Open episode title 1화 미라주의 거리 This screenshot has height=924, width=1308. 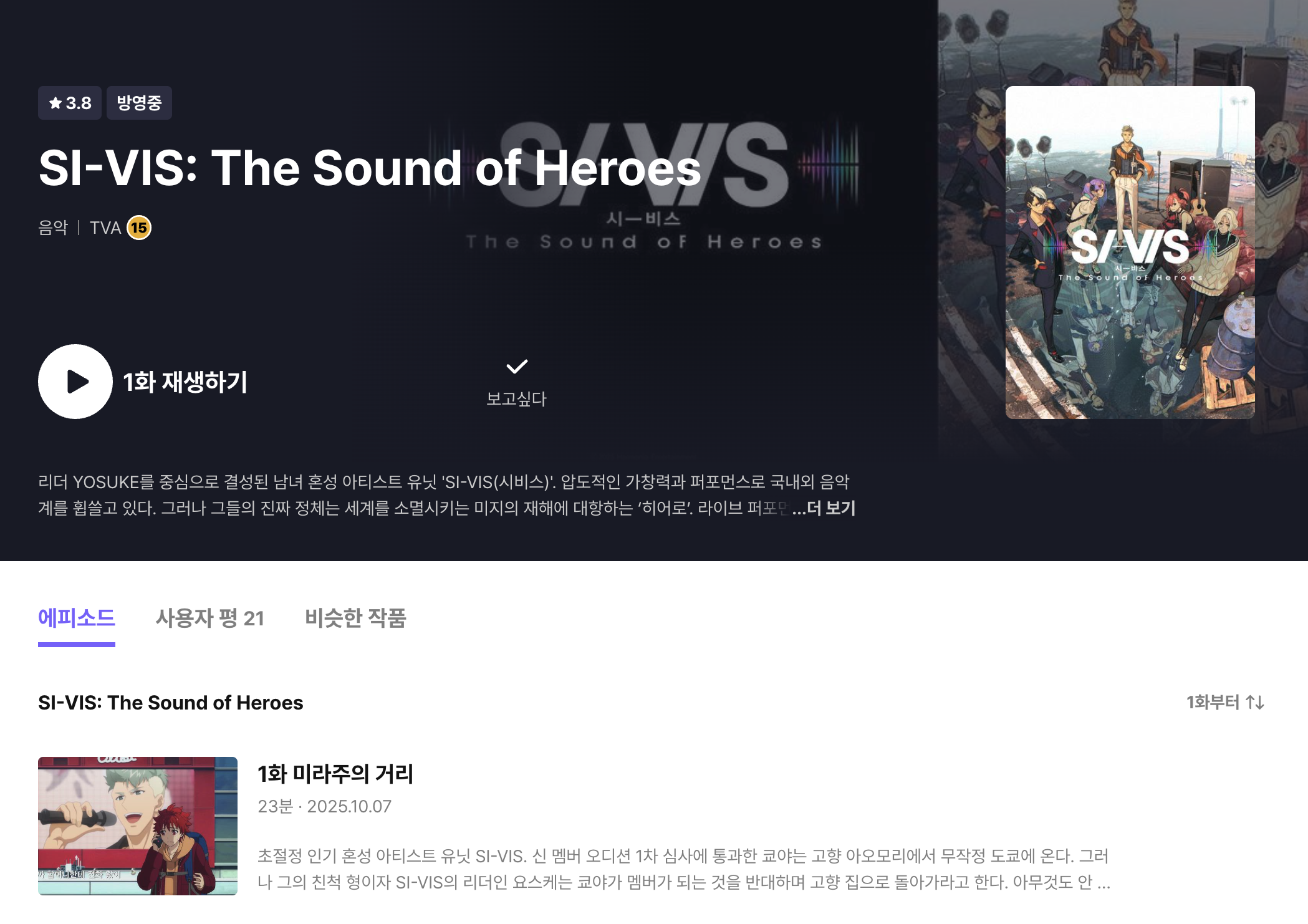335,774
